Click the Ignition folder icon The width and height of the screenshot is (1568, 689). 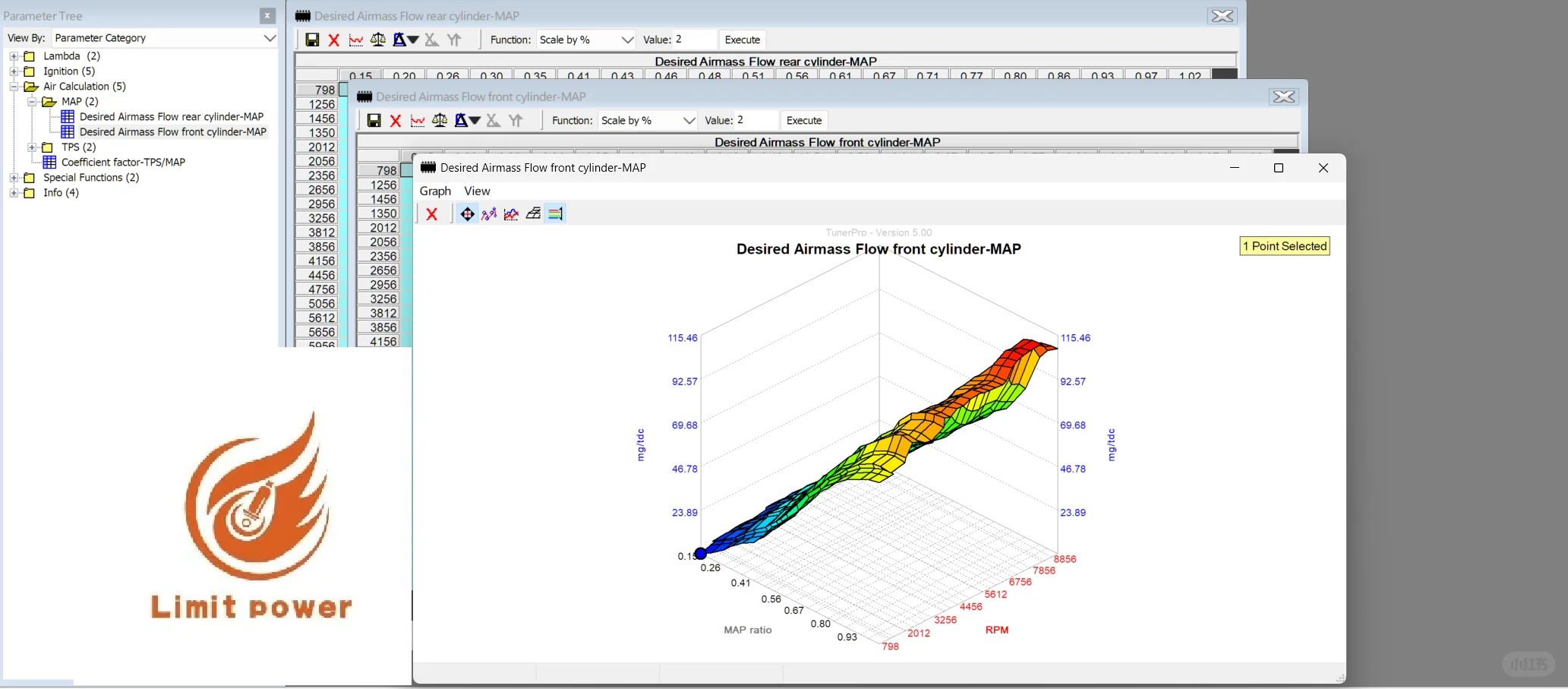tap(30, 71)
